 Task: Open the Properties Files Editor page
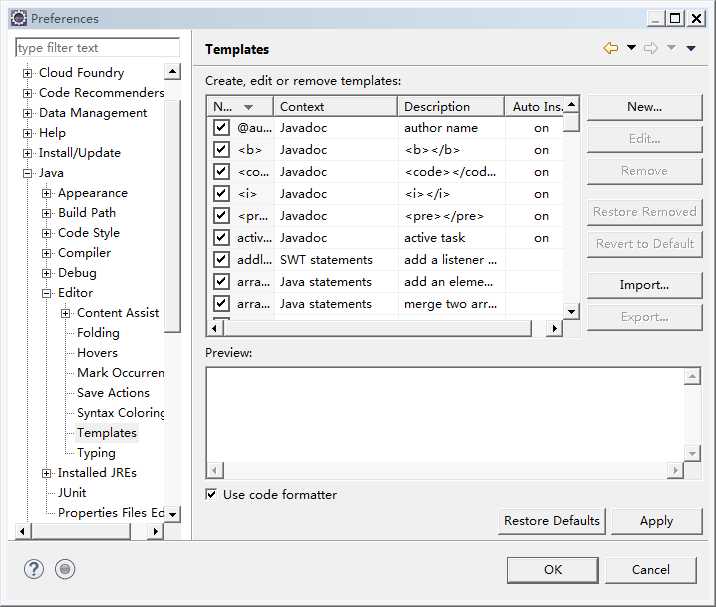(111, 513)
